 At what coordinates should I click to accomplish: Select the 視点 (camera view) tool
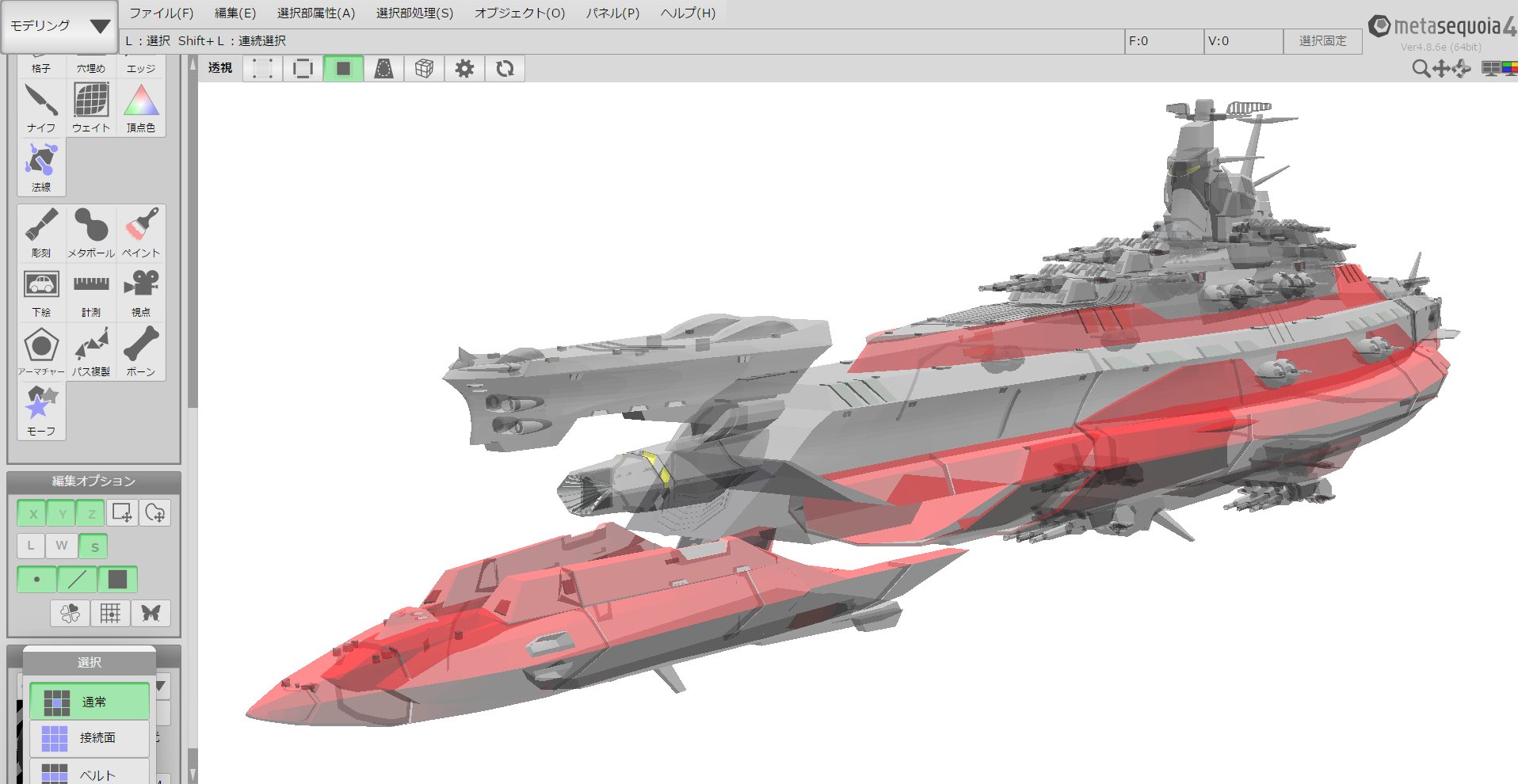(141, 292)
